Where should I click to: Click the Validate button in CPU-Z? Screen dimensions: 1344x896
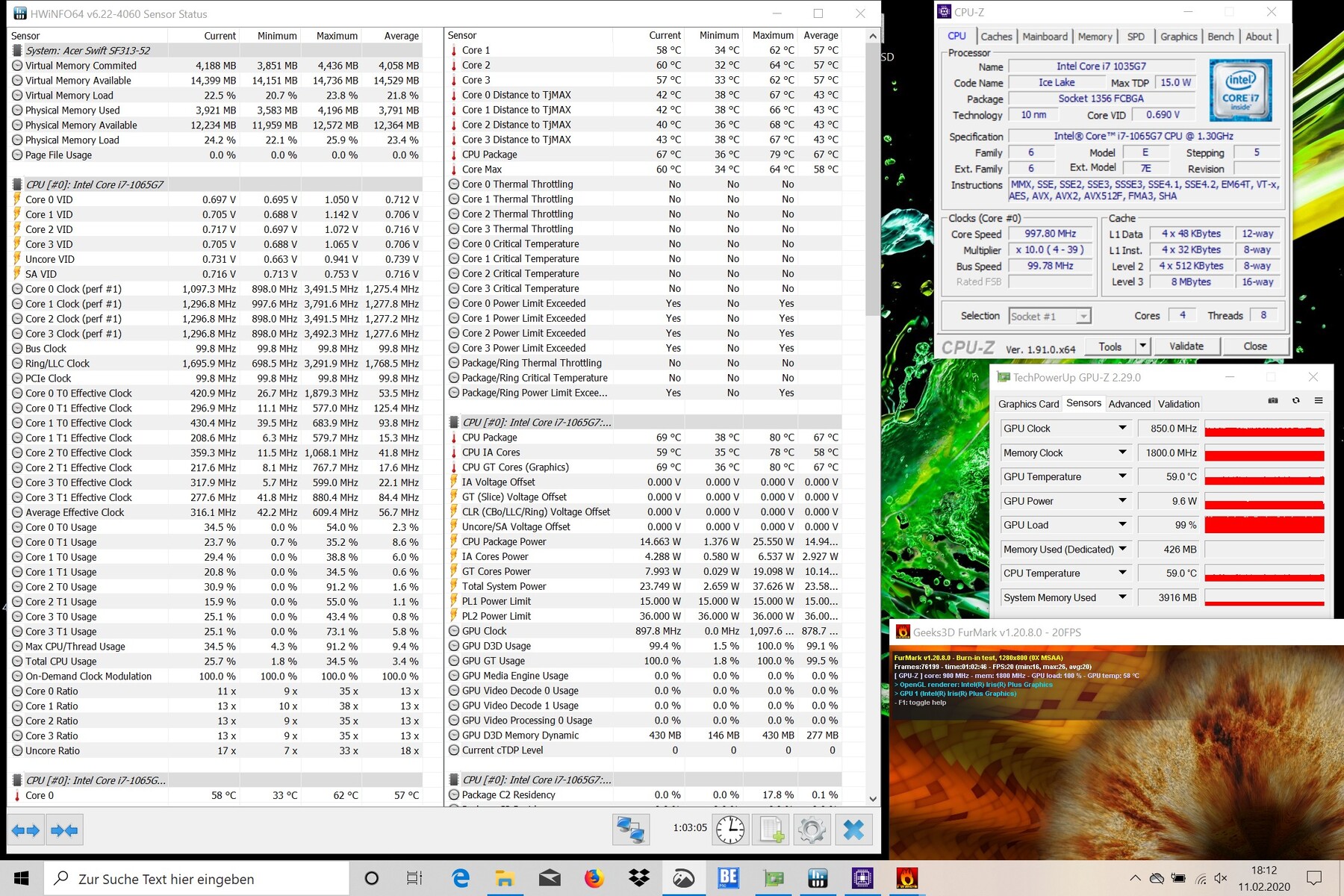[x=1186, y=346]
